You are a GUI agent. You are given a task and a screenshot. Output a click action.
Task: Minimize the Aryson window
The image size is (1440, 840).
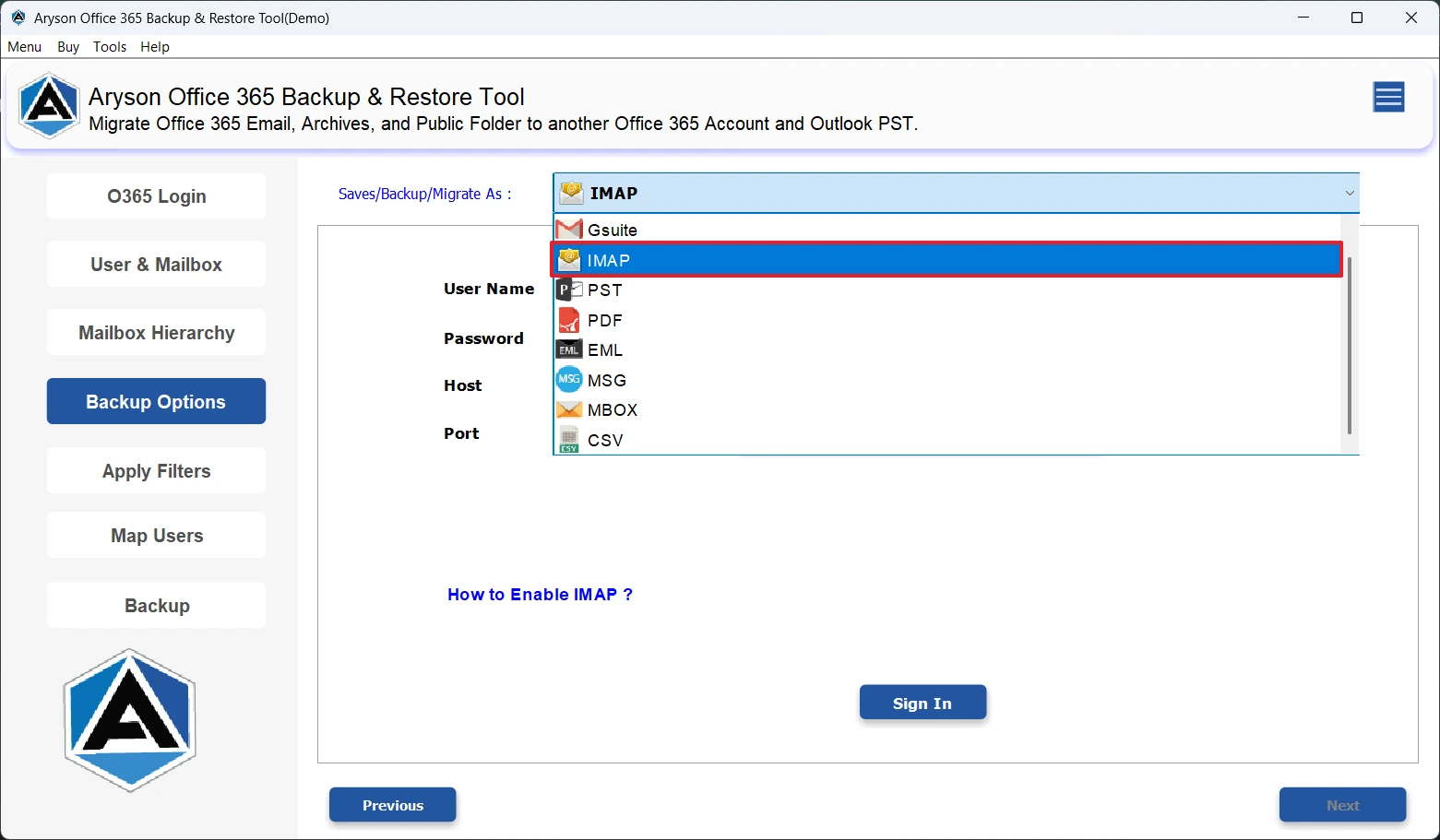pyautogui.click(x=1303, y=18)
